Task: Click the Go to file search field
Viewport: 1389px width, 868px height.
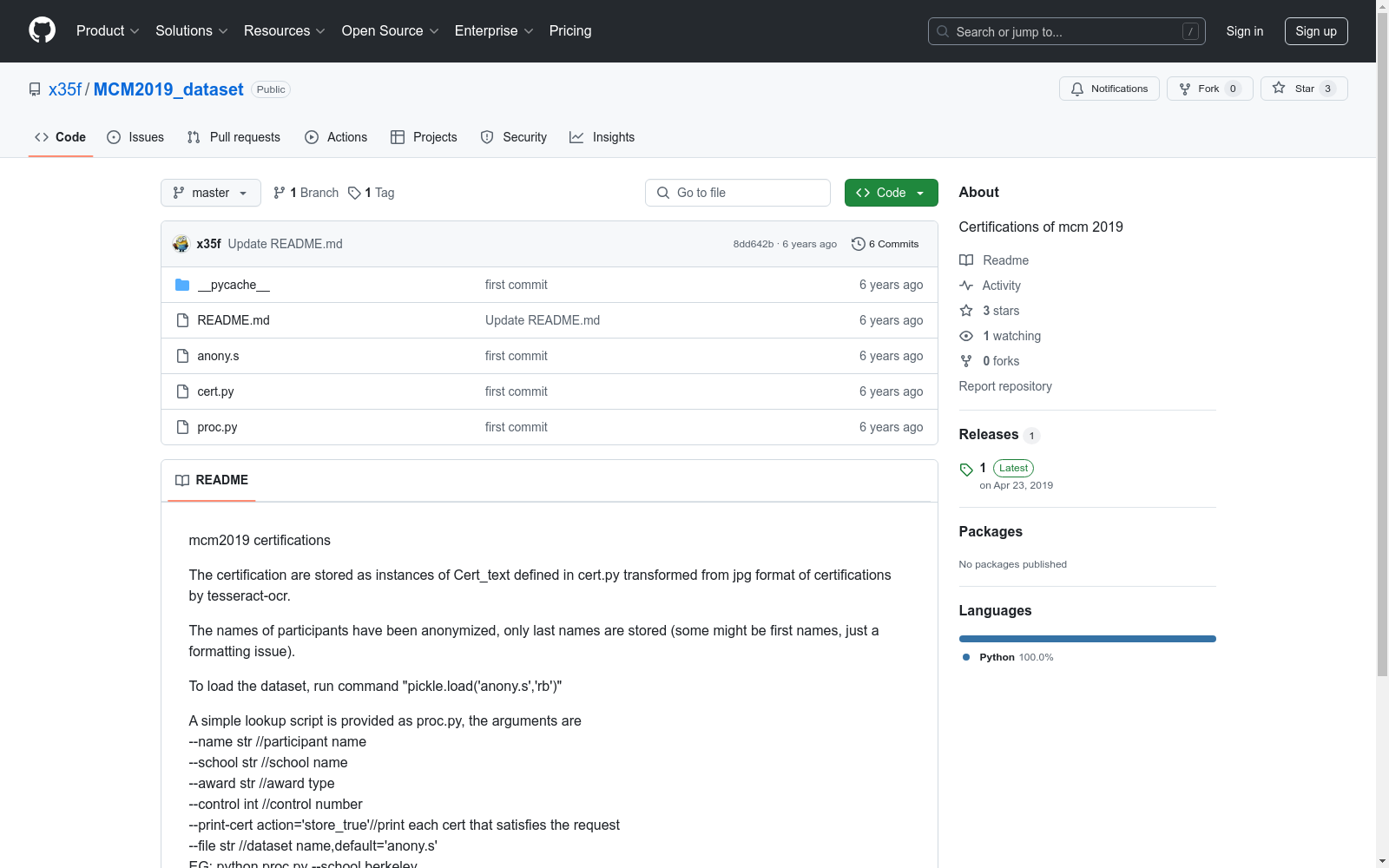Action: (x=738, y=193)
